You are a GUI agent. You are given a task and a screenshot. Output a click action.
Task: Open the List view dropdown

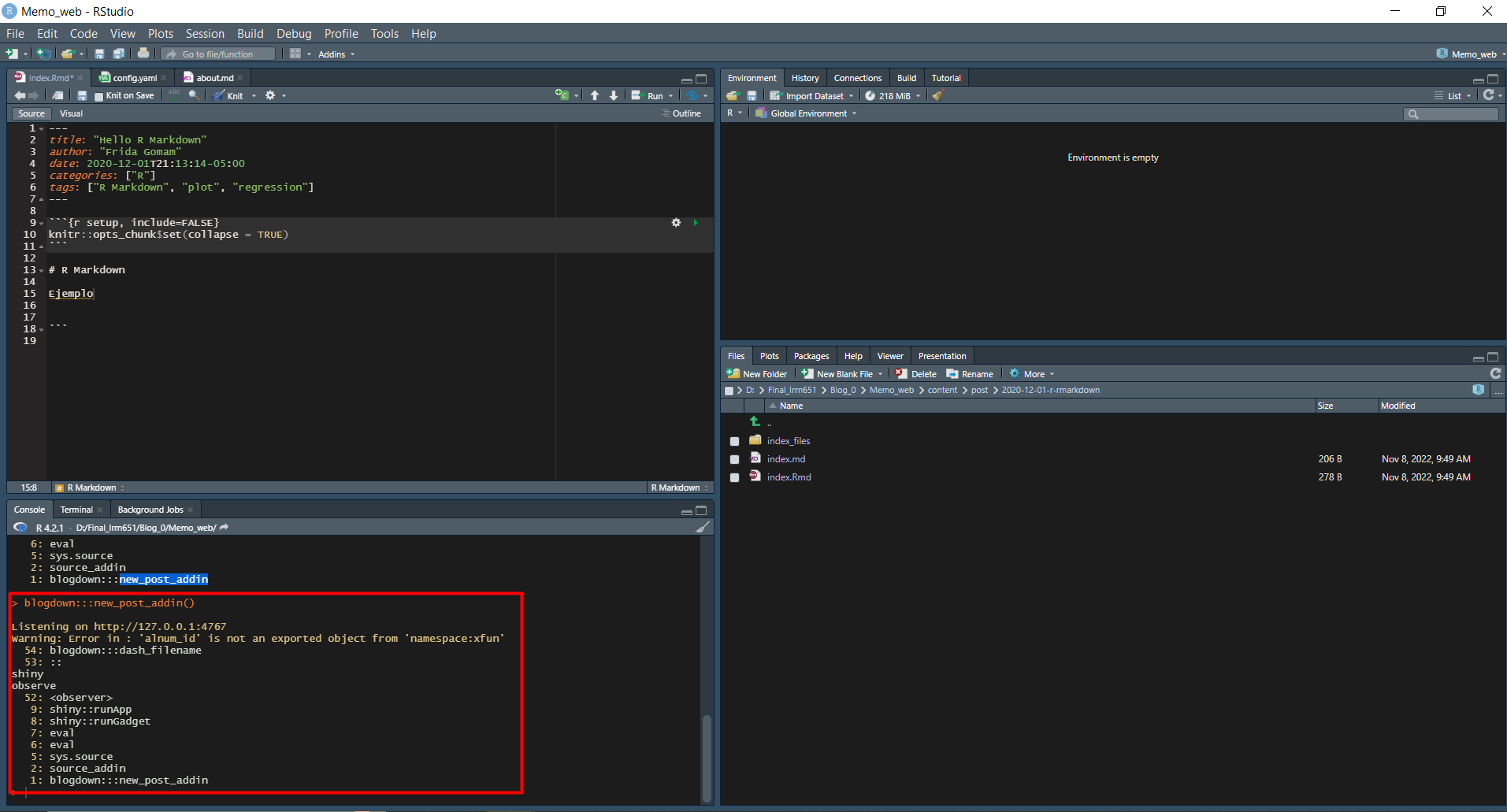[1453, 96]
